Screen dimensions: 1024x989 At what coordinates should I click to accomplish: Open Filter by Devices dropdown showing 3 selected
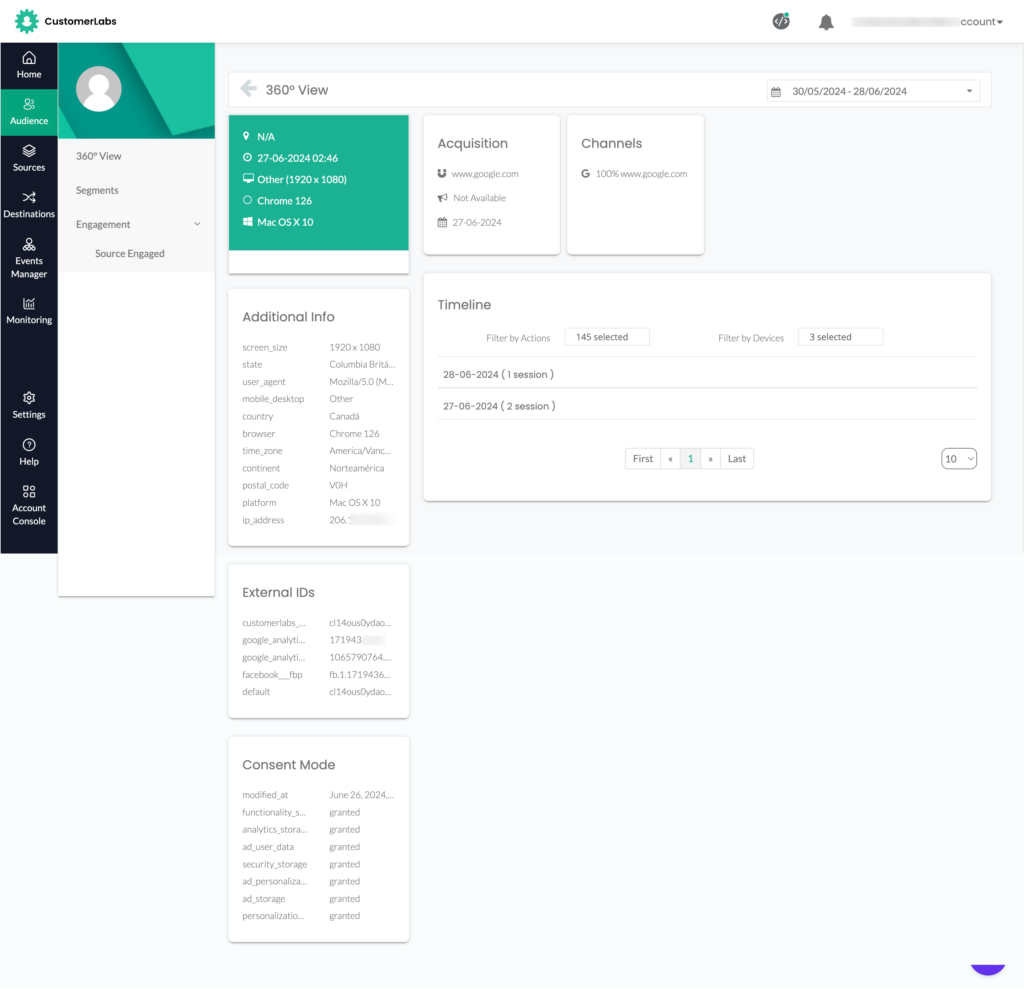tap(840, 337)
